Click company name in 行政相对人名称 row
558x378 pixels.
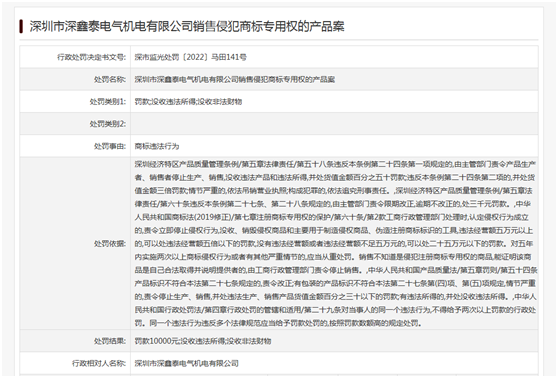pos(186,363)
